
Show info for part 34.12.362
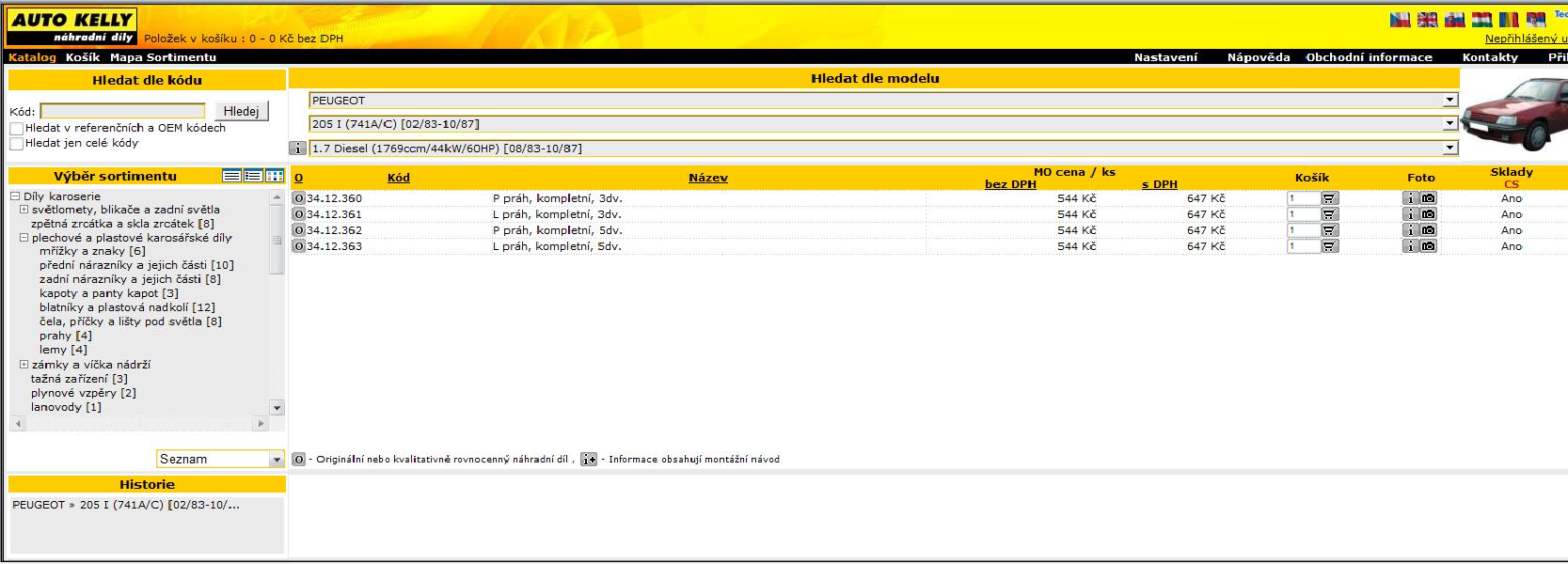pyautogui.click(x=1410, y=230)
